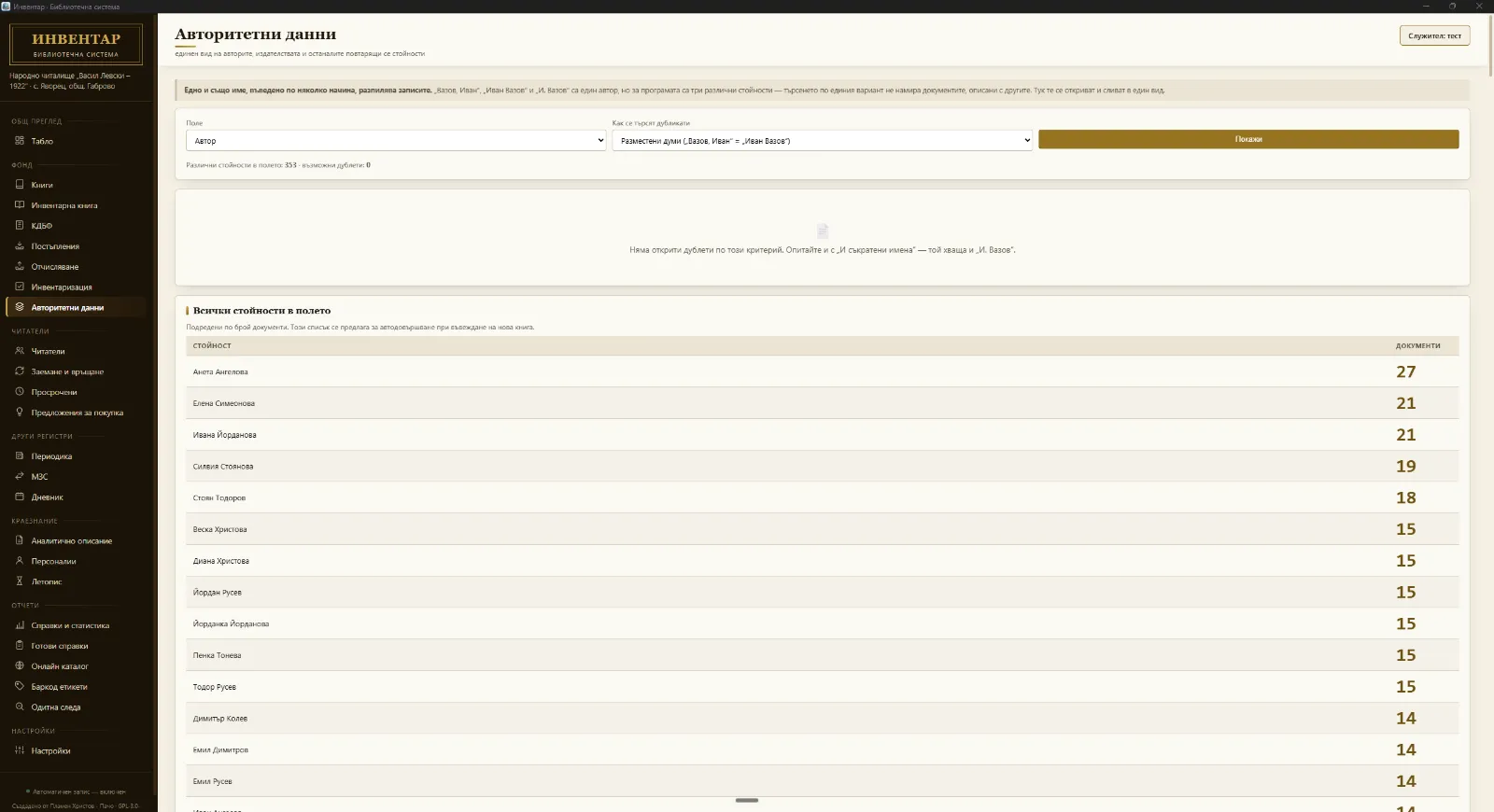Select row Диана Христова
The width and height of the screenshot is (1494, 812).
[822, 561]
